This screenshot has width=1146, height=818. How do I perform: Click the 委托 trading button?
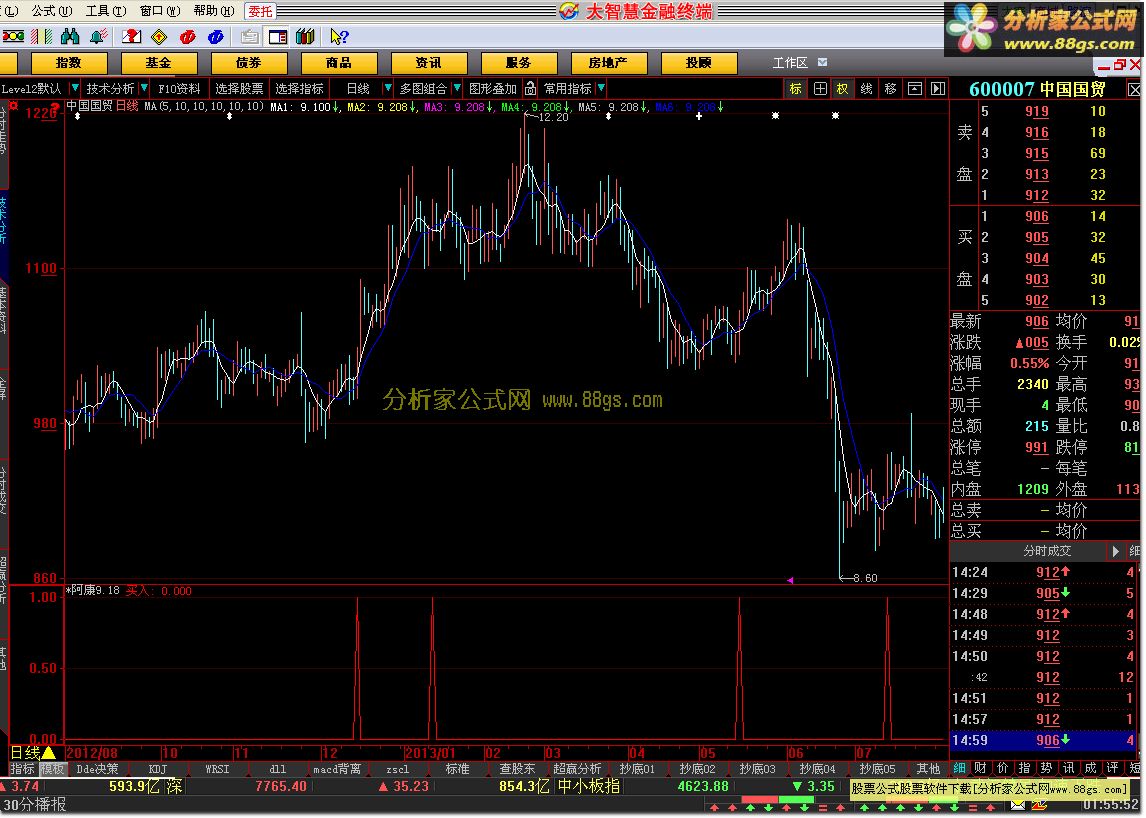(260, 11)
